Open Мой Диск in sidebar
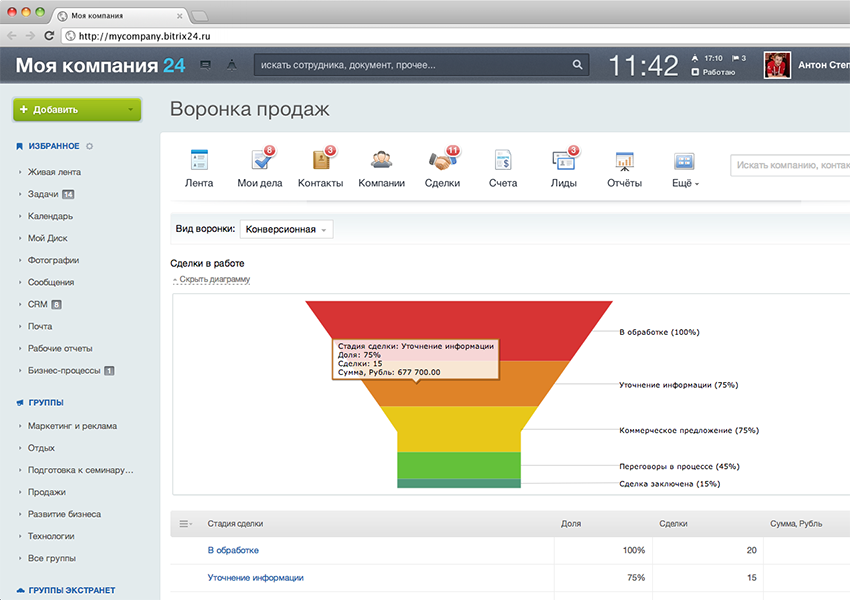Image resolution: width=850 pixels, height=600 pixels. point(48,238)
